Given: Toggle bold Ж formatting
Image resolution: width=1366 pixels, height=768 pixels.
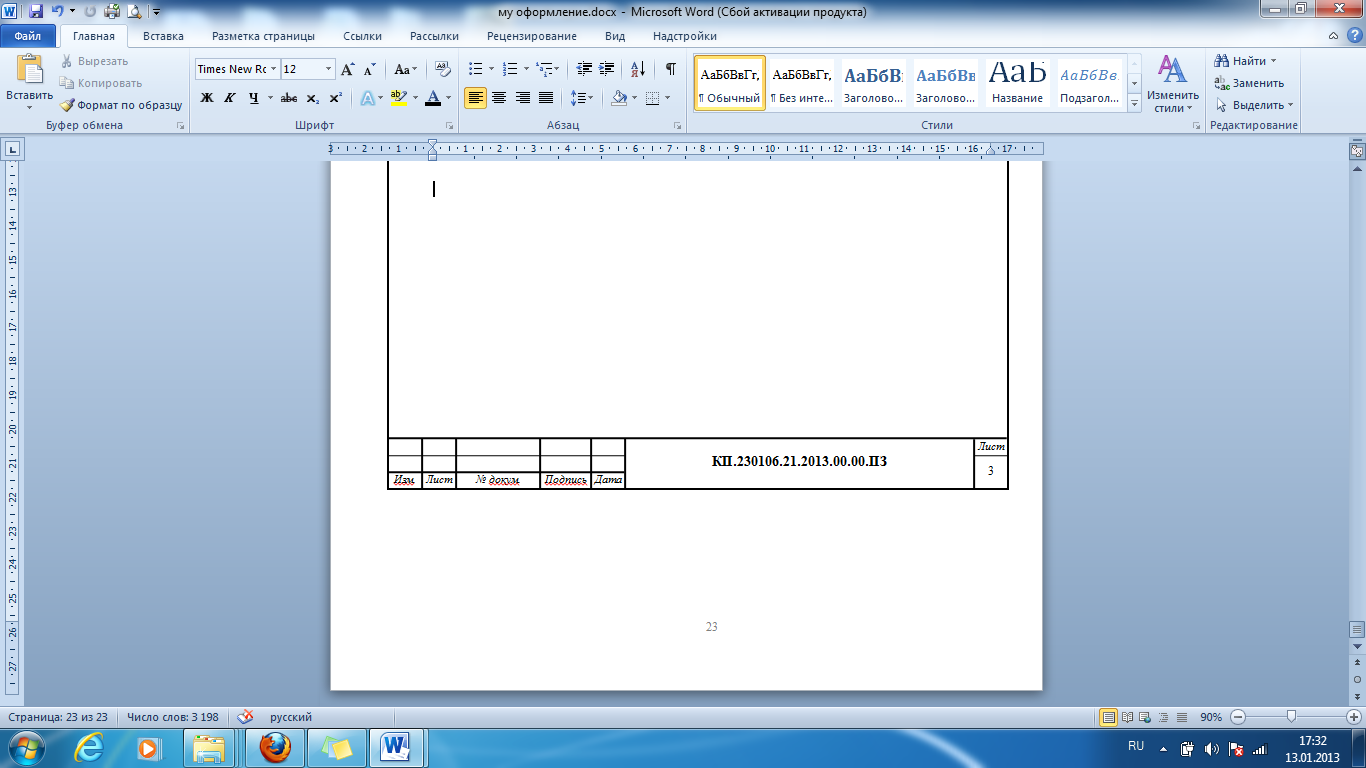Looking at the screenshot, I should [x=207, y=98].
